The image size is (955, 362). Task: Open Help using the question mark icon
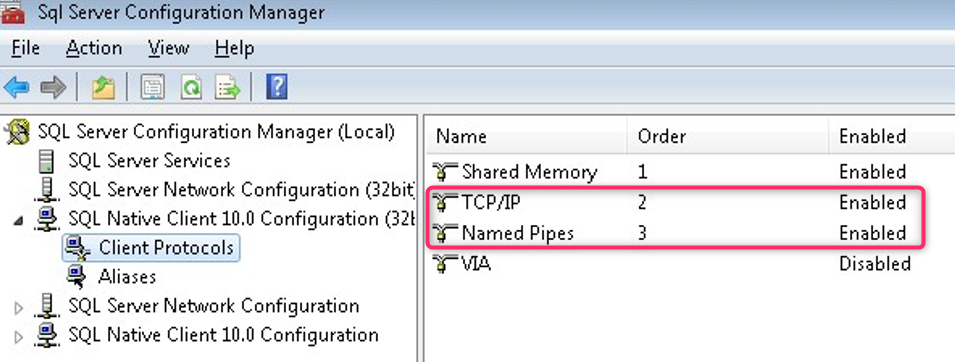tap(277, 88)
